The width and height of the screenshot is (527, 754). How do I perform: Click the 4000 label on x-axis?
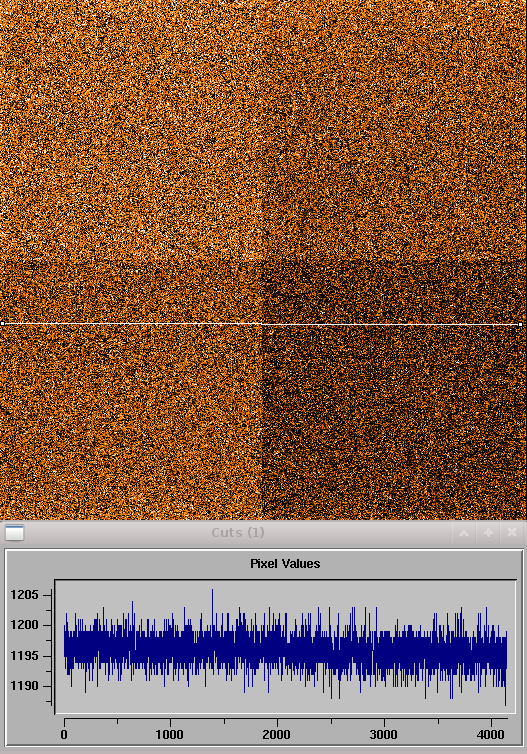(x=491, y=735)
